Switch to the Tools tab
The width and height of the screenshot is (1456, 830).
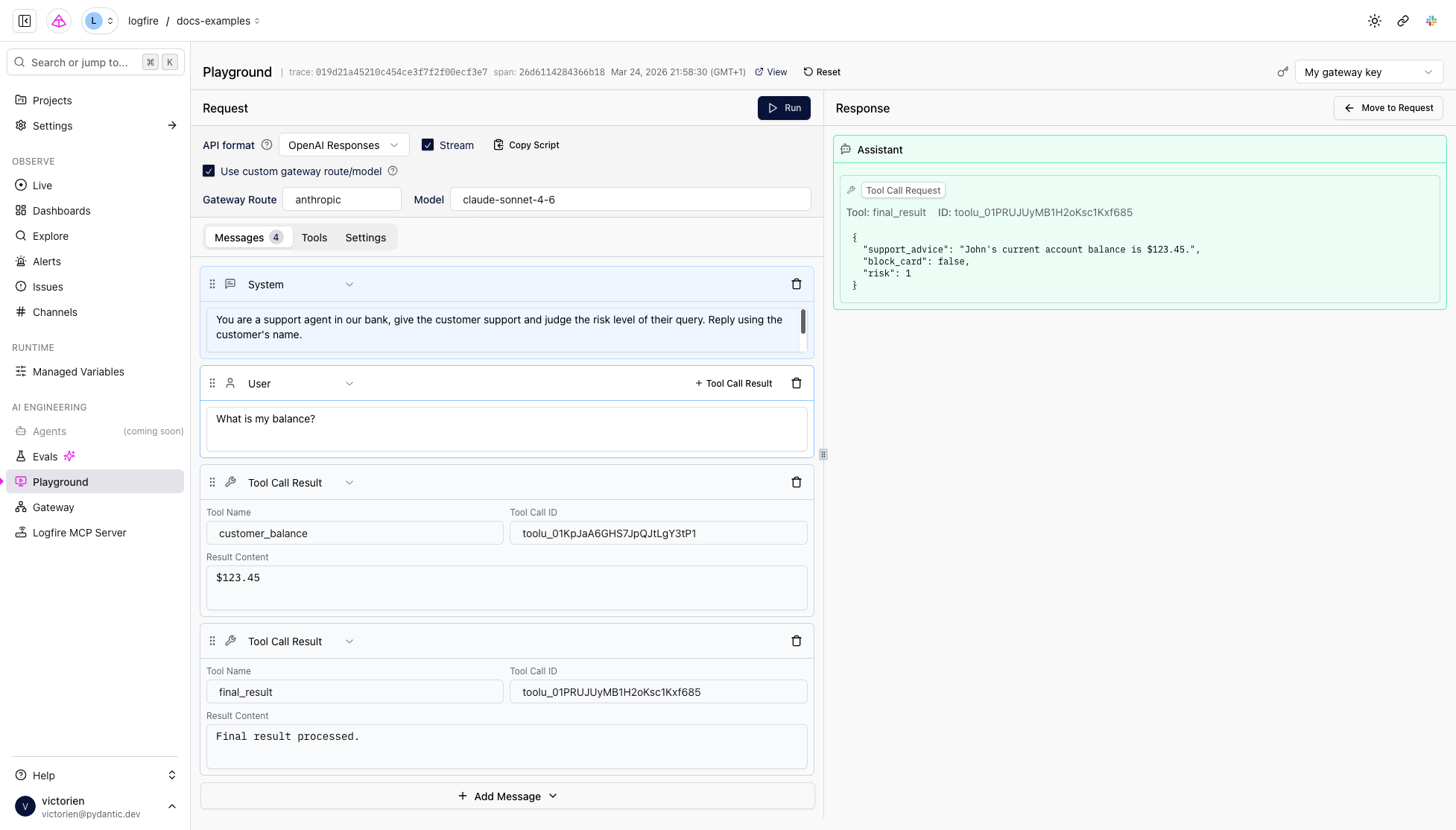314,238
